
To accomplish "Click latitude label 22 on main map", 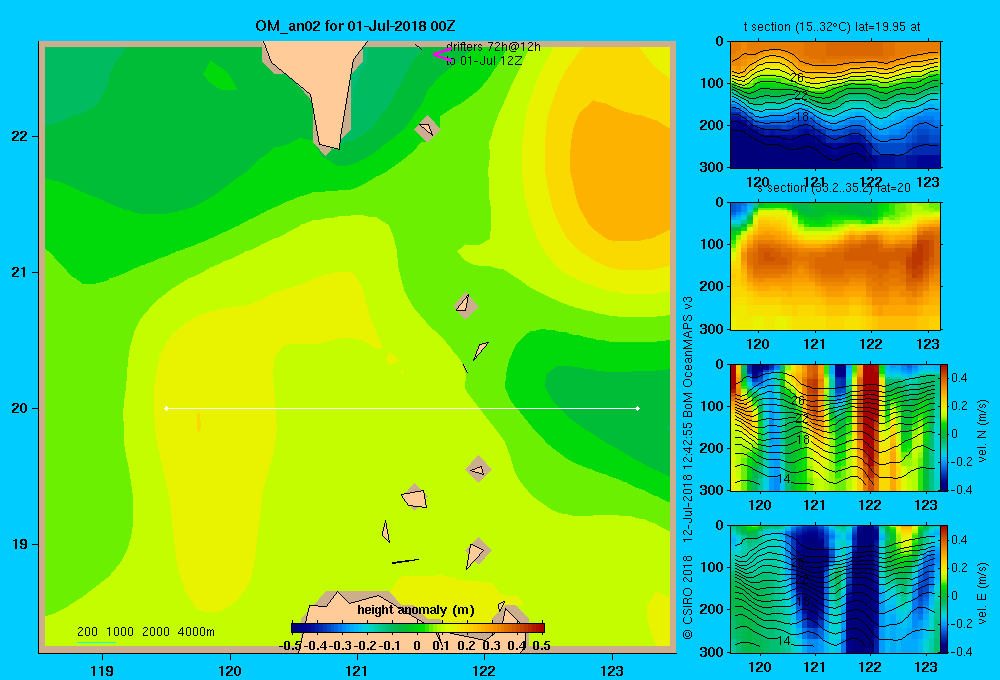I will point(20,136).
